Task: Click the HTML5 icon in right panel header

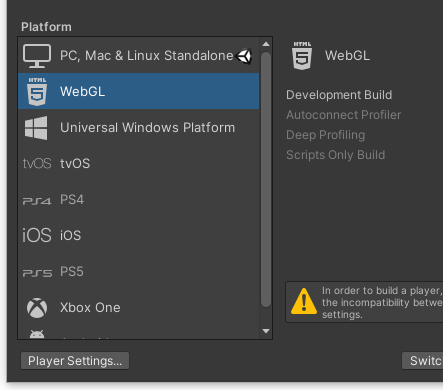Action: [x=302, y=56]
